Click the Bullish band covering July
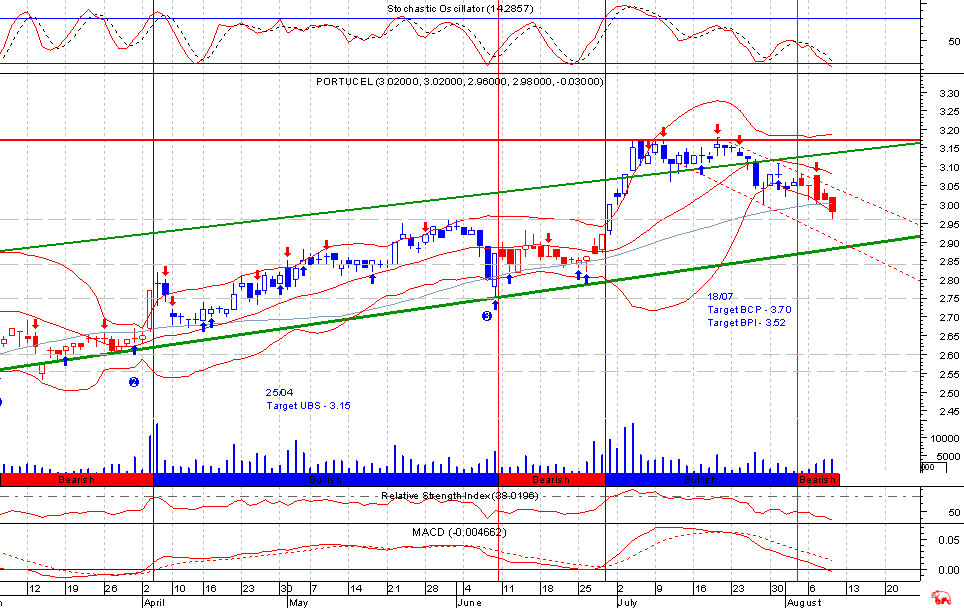 point(701,480)
